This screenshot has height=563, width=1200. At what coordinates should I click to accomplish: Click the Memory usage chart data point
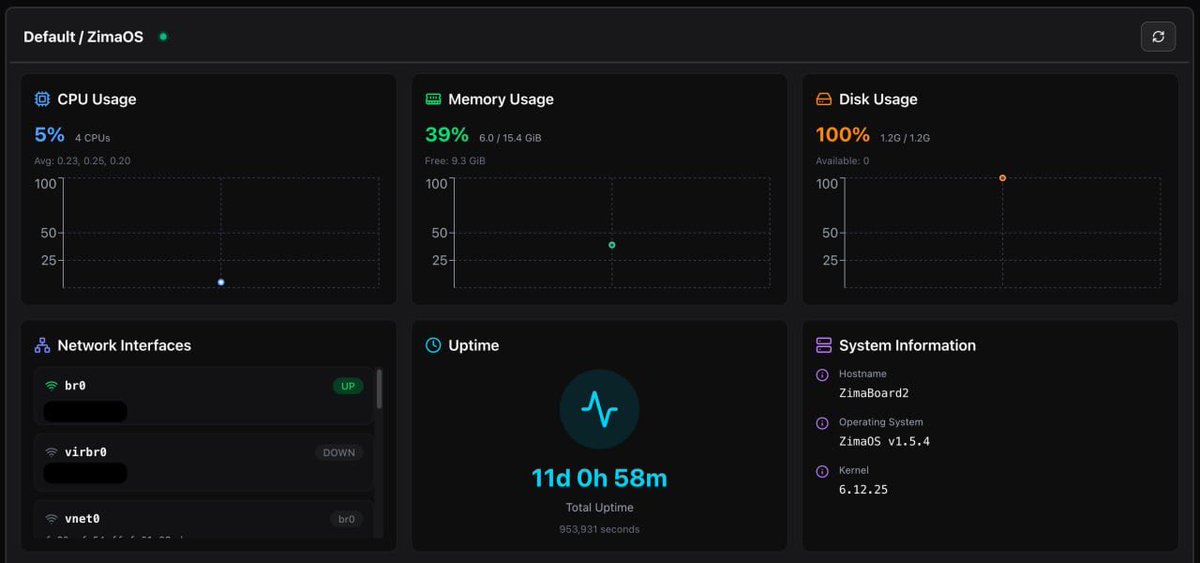click(x=612, y=245)
